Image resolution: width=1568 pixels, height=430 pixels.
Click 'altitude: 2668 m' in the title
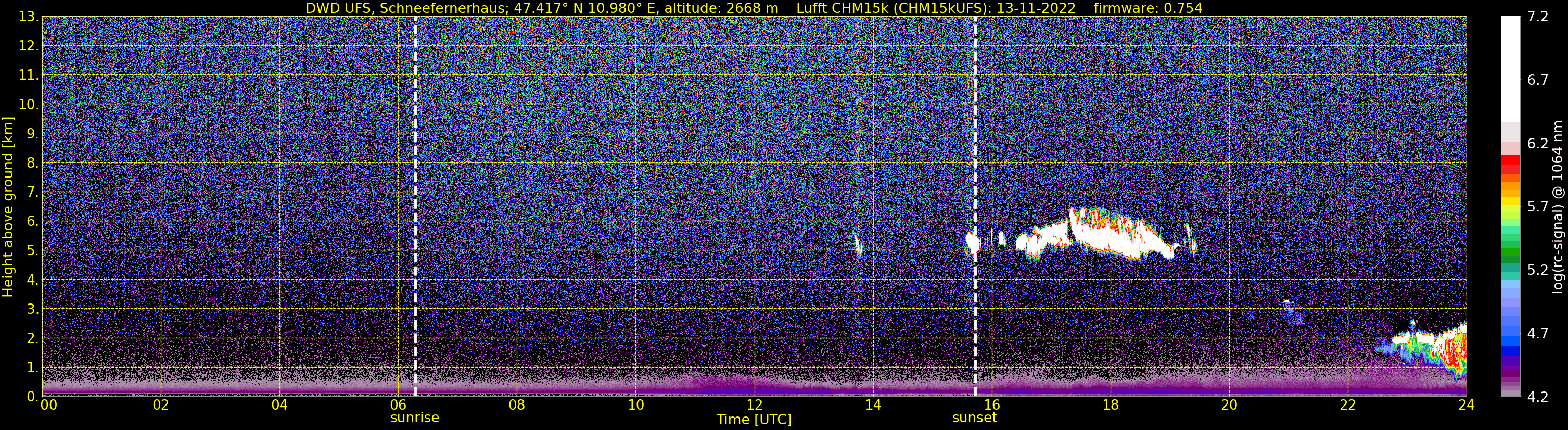click(720, 8)
